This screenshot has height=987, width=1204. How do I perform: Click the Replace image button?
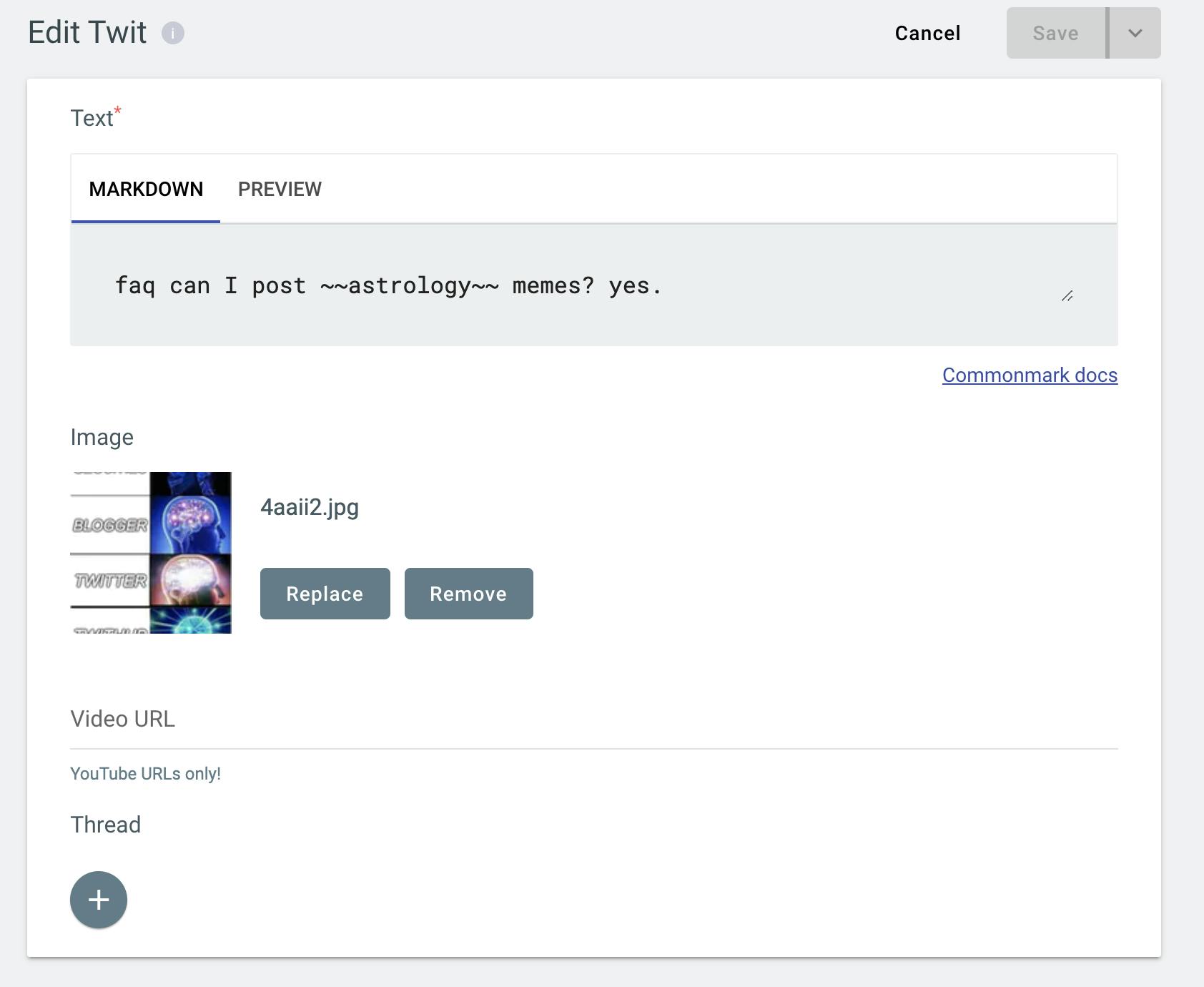point(325,594)
